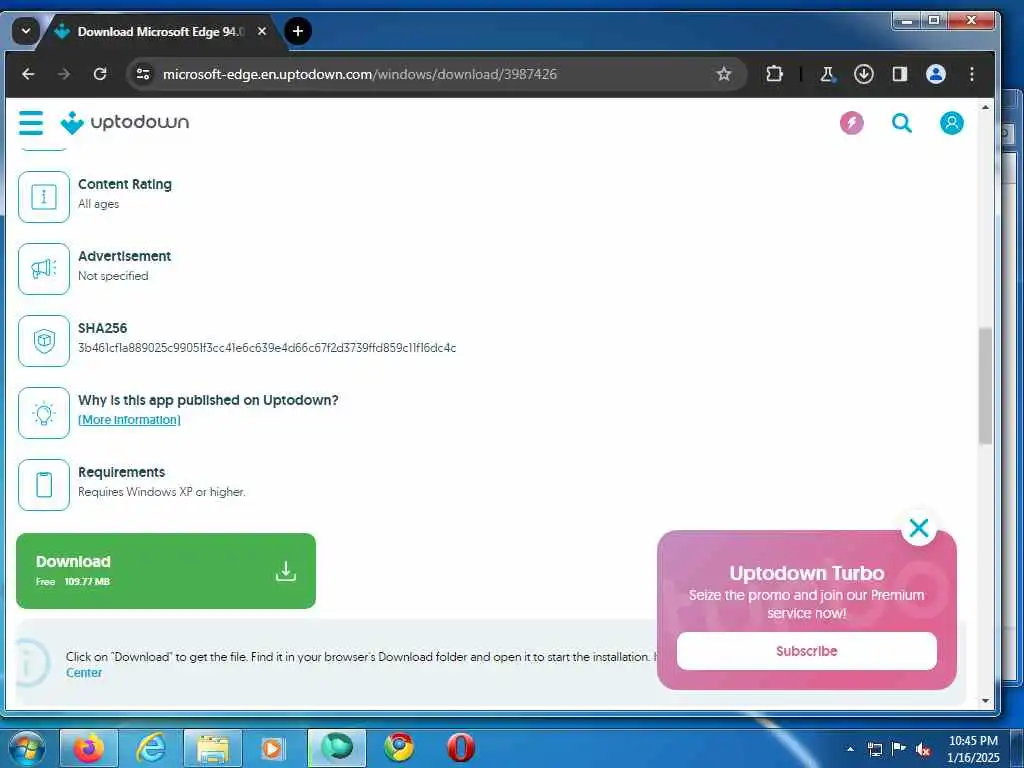Click the Content Rating info icon
Screen dimensions: 1024x768
44,197
